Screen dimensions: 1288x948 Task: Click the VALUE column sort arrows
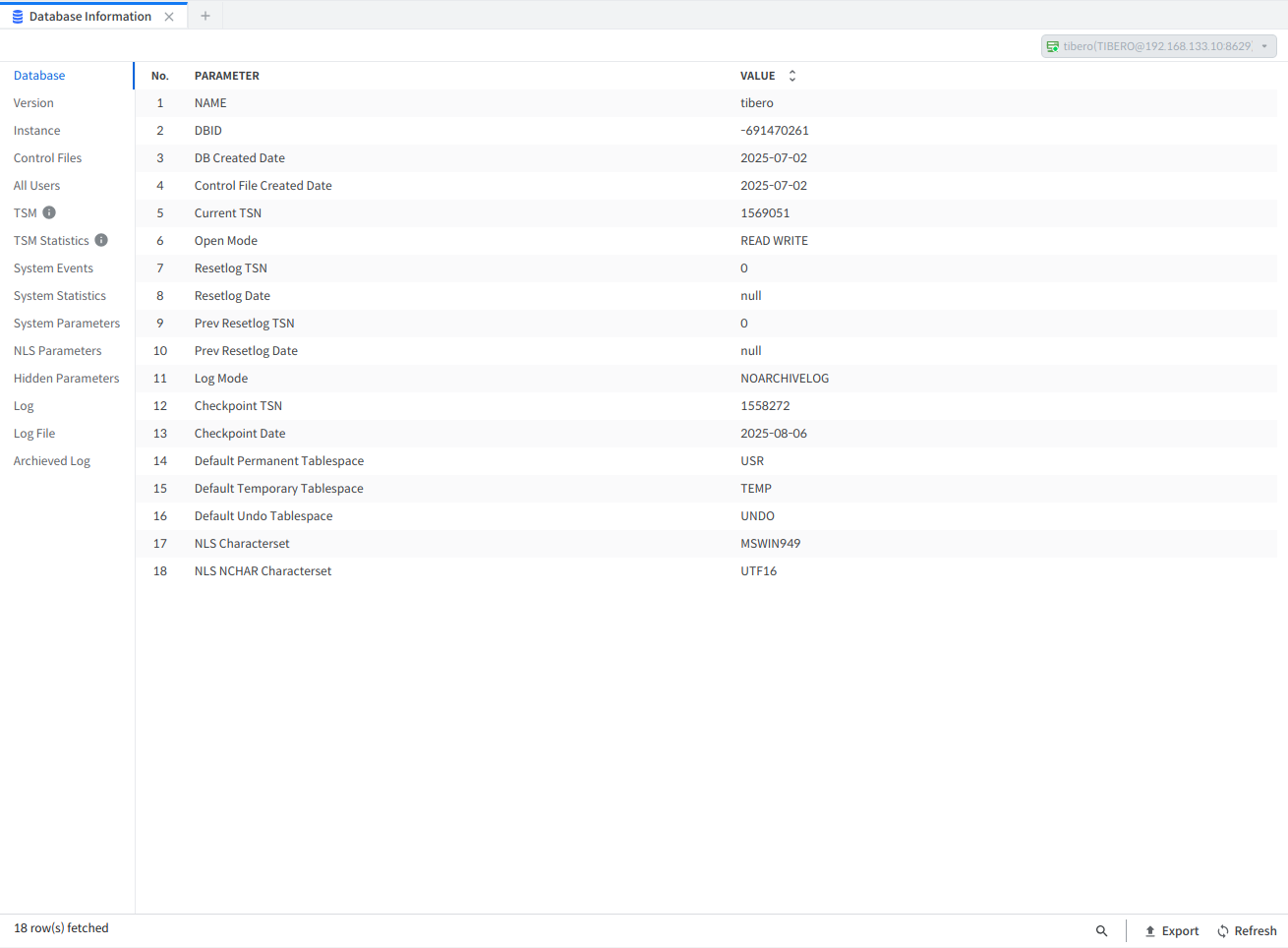coord(791,76)
